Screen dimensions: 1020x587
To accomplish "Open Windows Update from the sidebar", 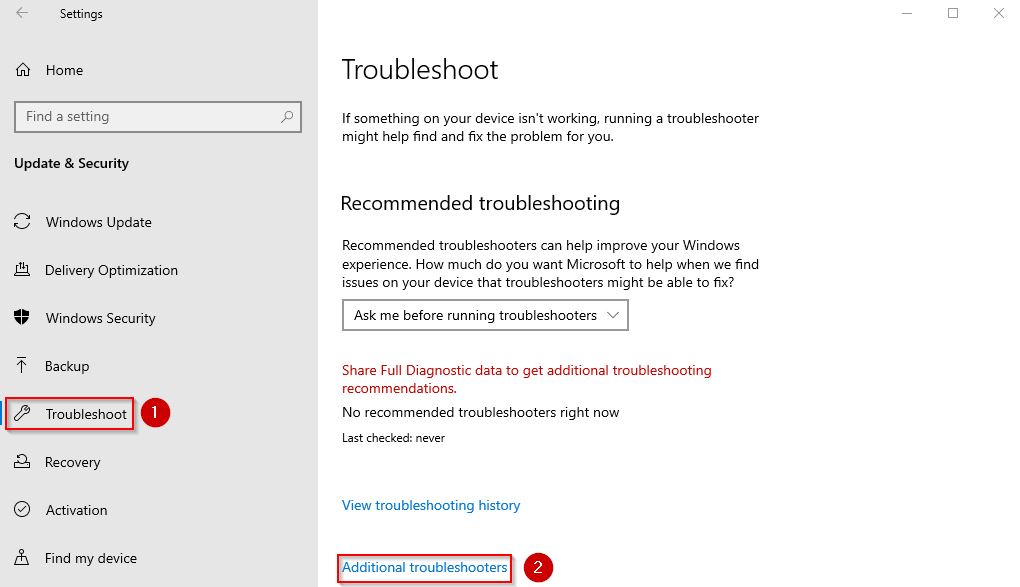I will 98,222.
